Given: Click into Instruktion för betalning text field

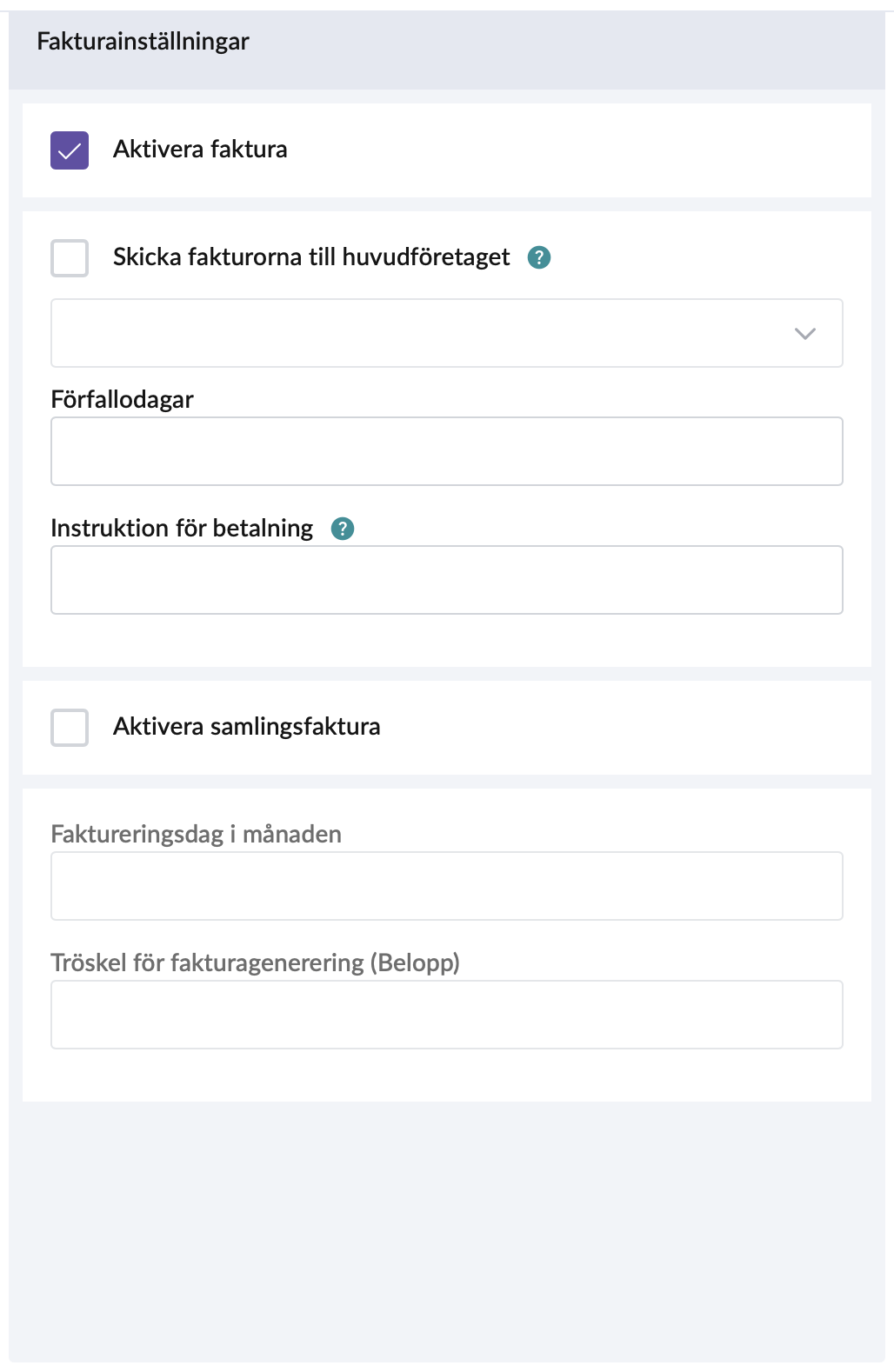Looking at the screenshot, I should point(447,580).
